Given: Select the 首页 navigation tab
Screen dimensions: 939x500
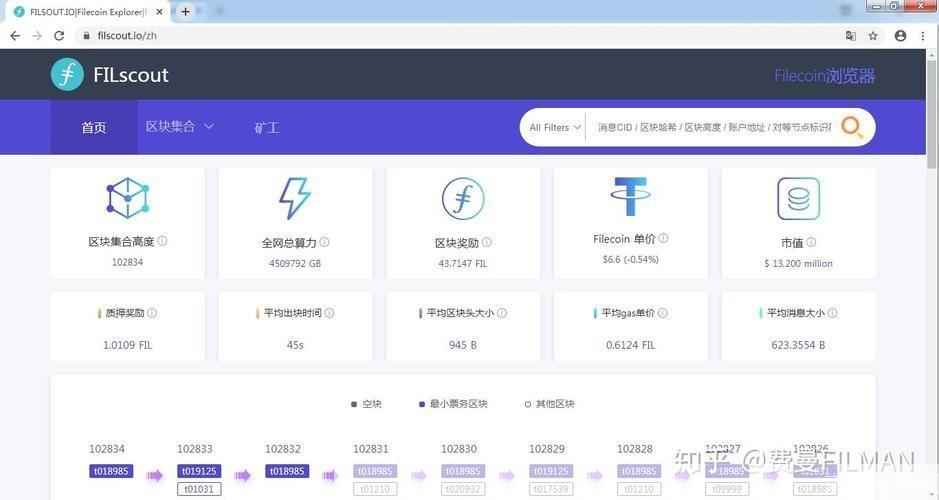Looking at the screenshot, I should click(94, 128).
